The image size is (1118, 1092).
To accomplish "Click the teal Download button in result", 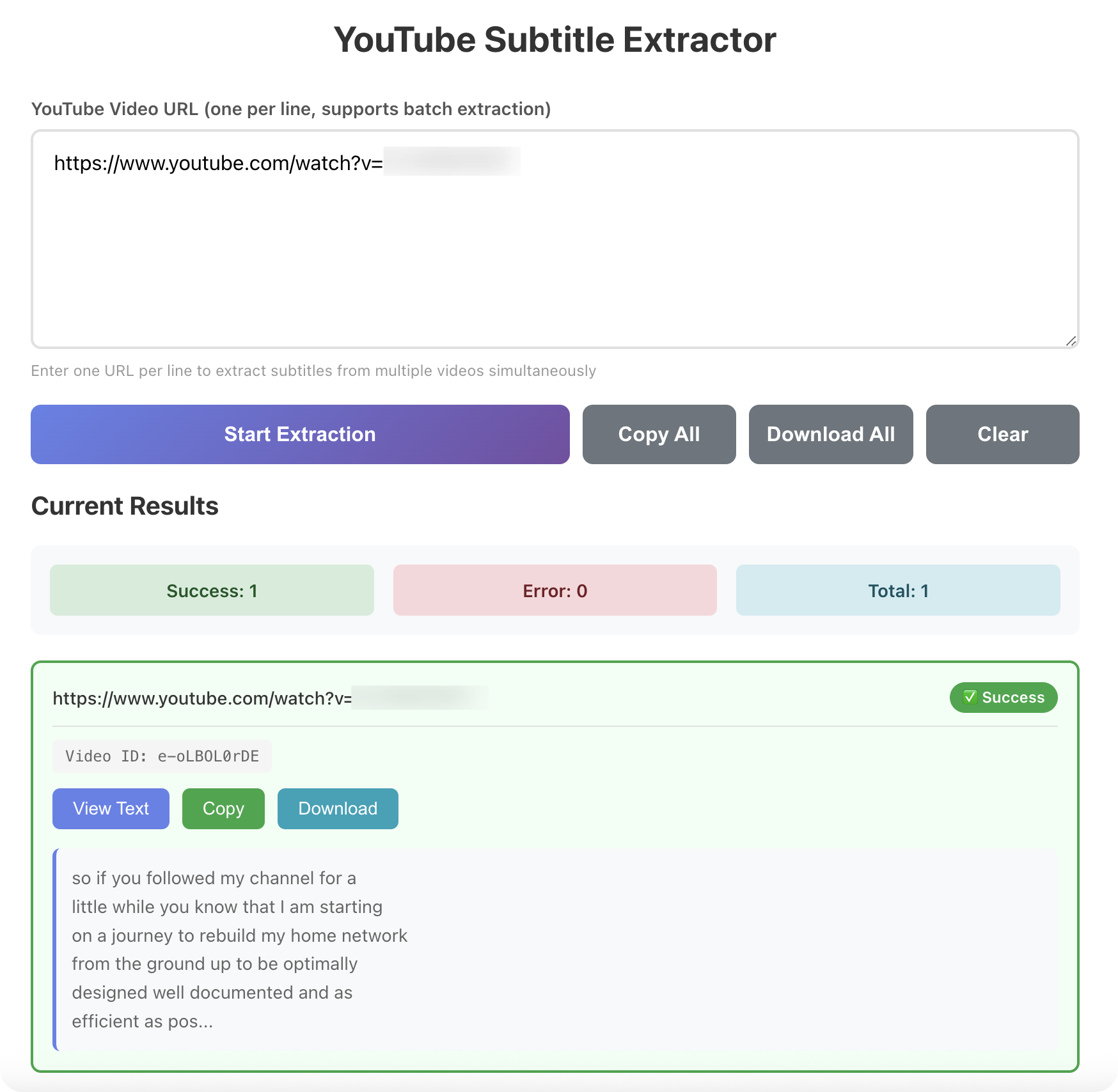I will pyautogui.click(x=338, y=809).
